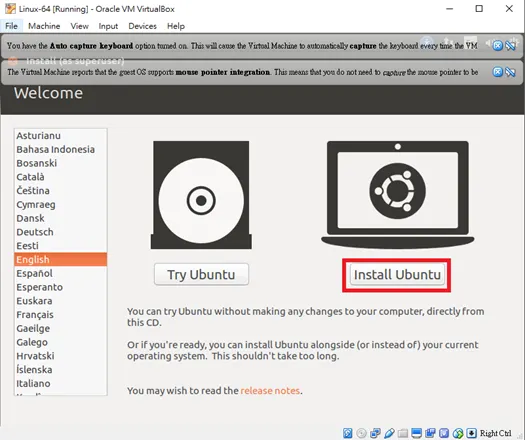525x440 pixels.
Task: Select Italiano in the language list
Action: point(61,383)
